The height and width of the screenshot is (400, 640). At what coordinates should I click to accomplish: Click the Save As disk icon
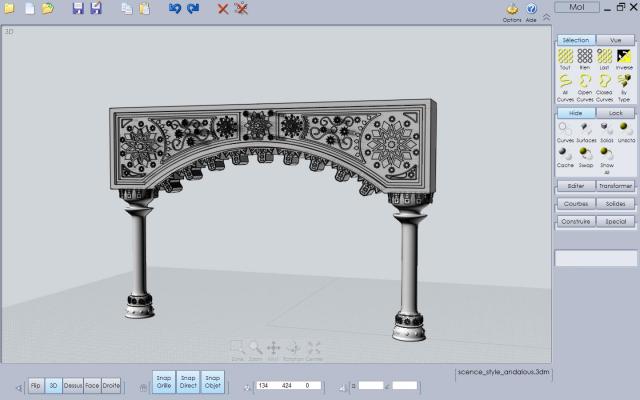pyautogui.click(x=96, y=8)
